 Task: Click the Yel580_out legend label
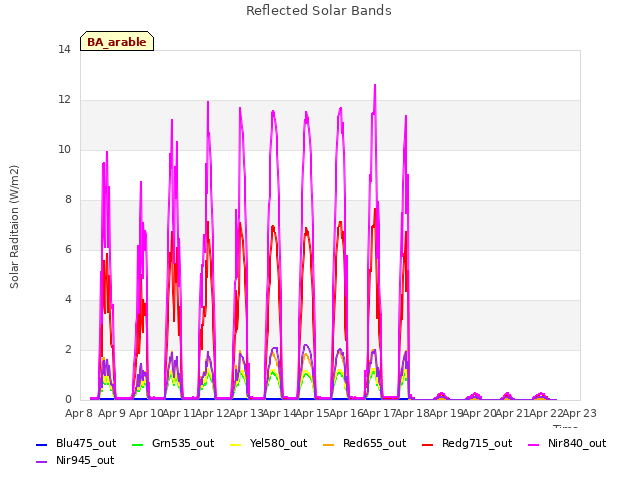pyautogui.click(x=278, y=444)
